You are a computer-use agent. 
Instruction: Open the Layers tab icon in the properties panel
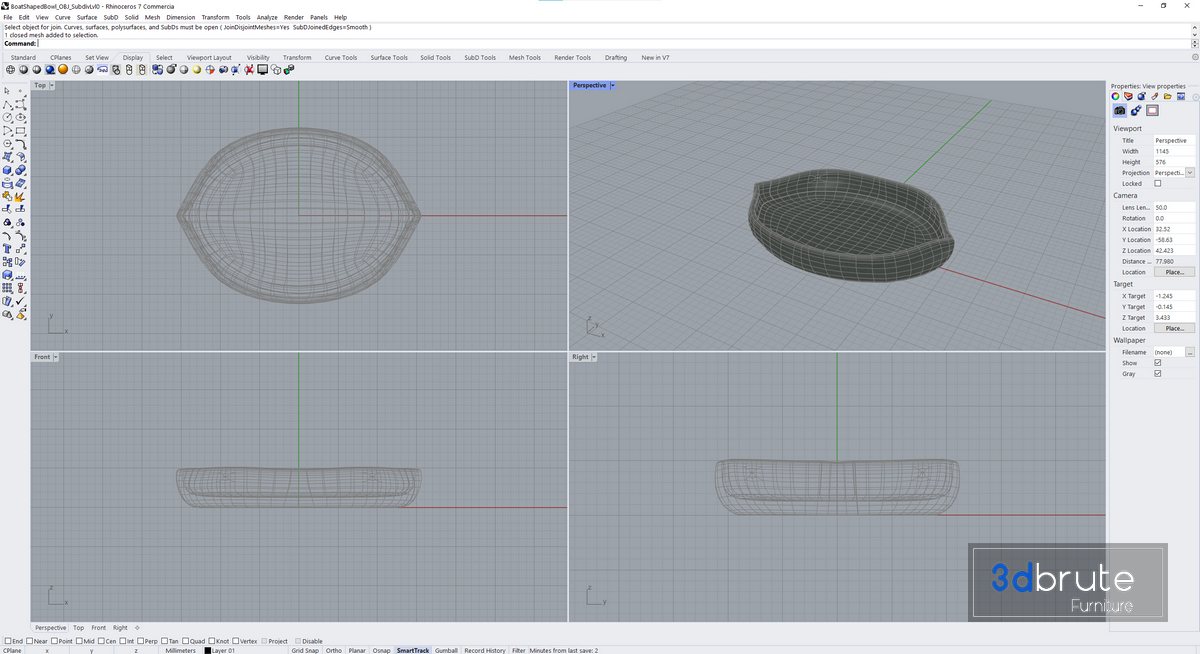[x=1128, y=97]
